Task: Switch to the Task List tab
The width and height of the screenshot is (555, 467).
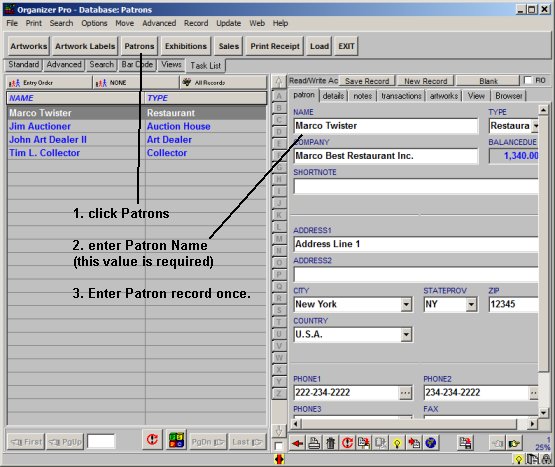Action: [x=206, y=66]
